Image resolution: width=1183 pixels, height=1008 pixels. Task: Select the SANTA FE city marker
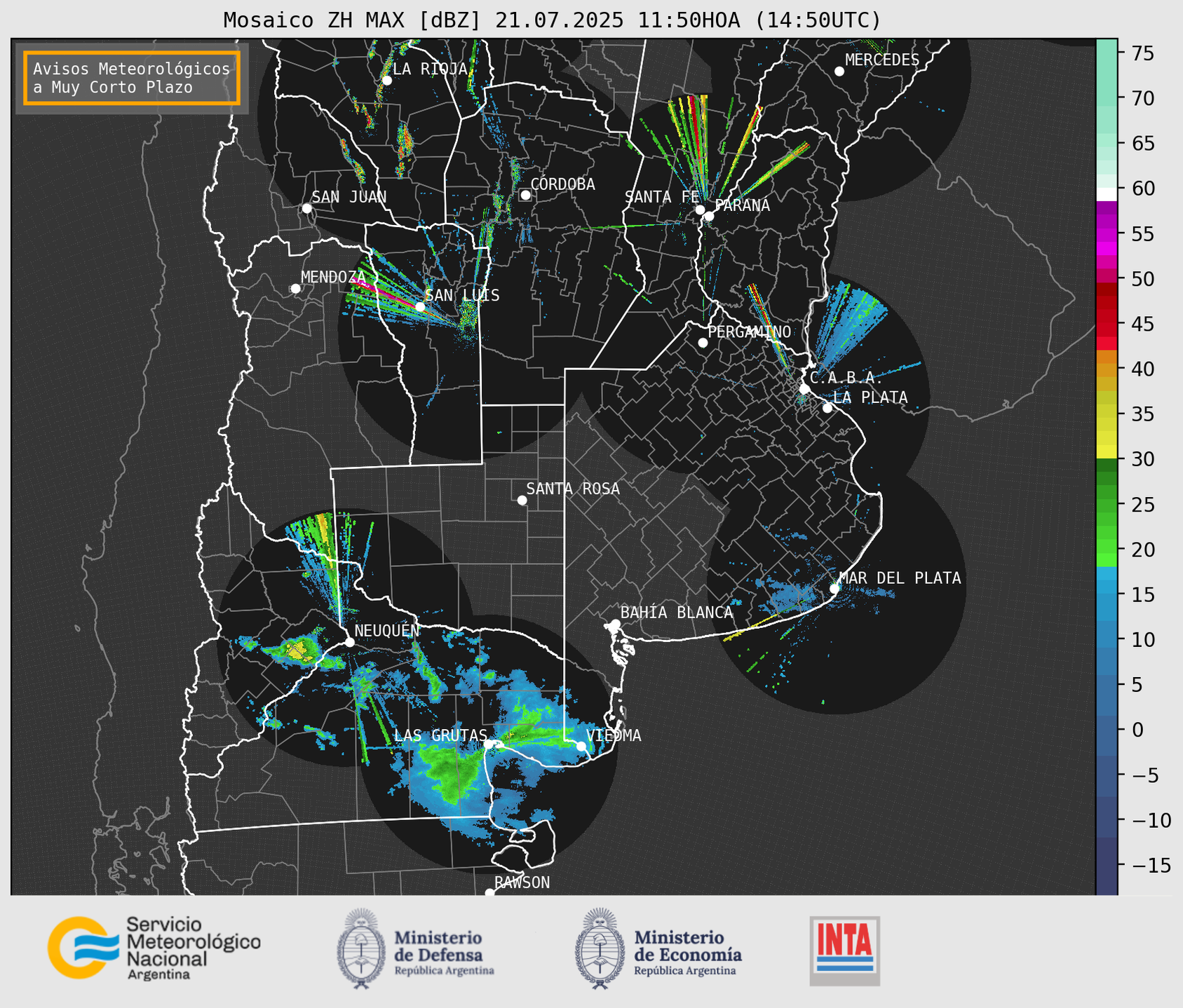700,210
